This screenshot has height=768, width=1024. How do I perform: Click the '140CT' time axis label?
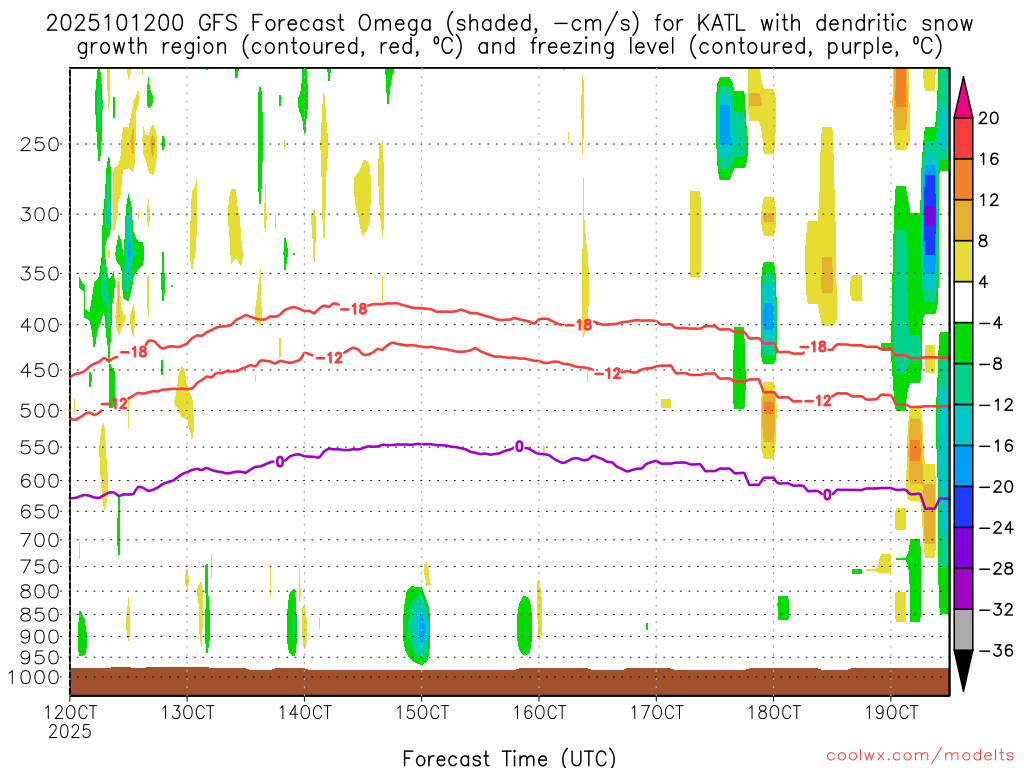(x=304, y=712)
